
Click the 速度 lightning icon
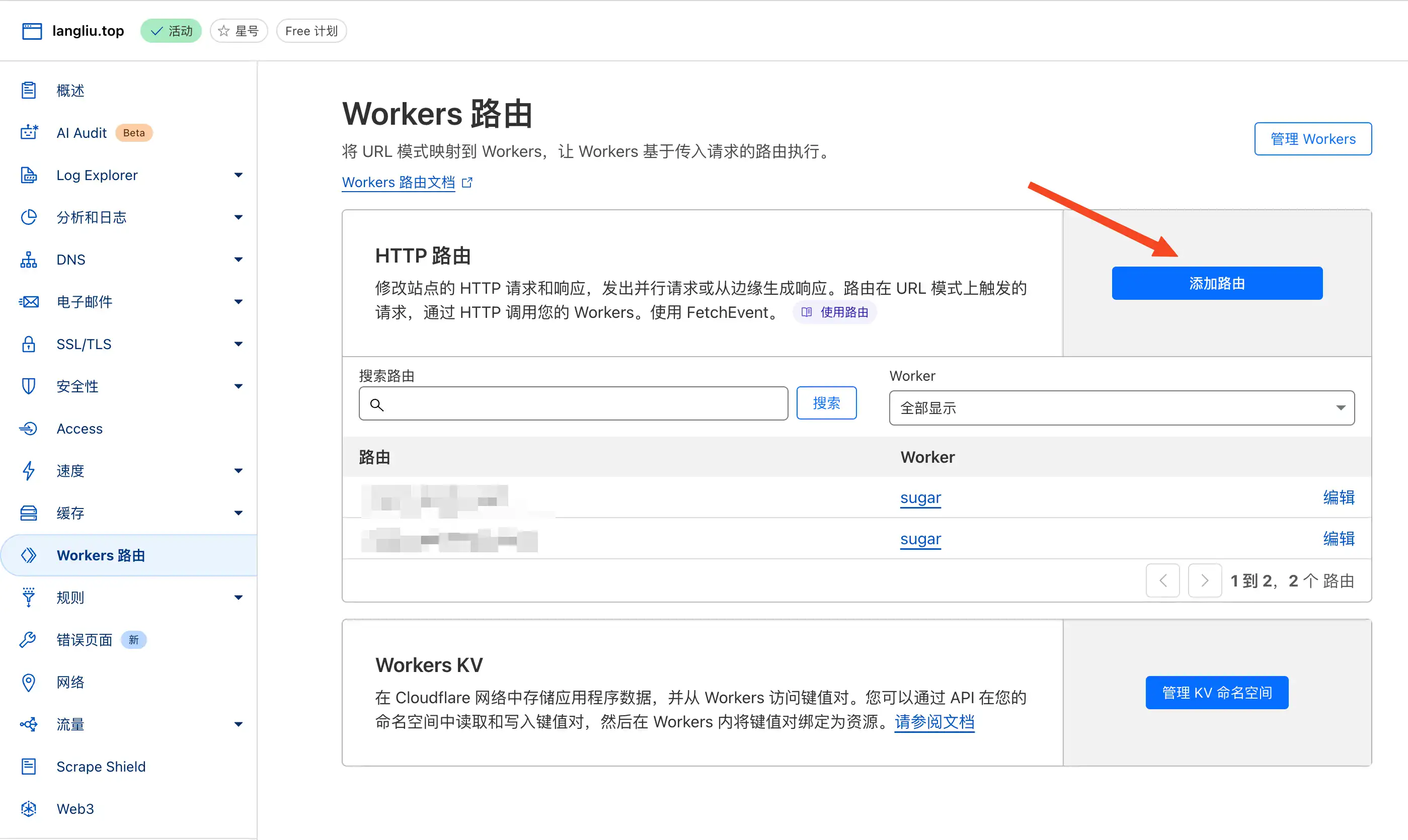coord(28,470)
